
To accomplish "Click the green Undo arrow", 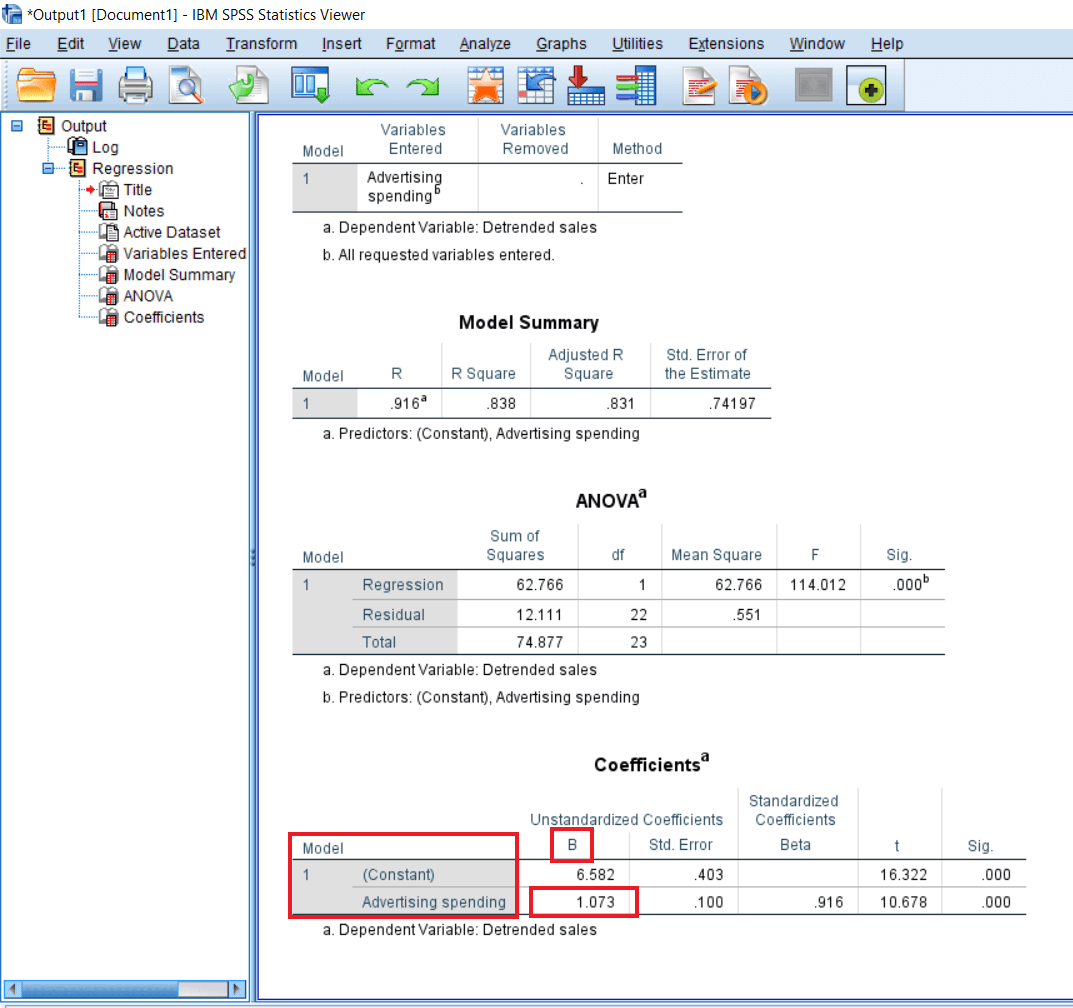I will 370,88.
